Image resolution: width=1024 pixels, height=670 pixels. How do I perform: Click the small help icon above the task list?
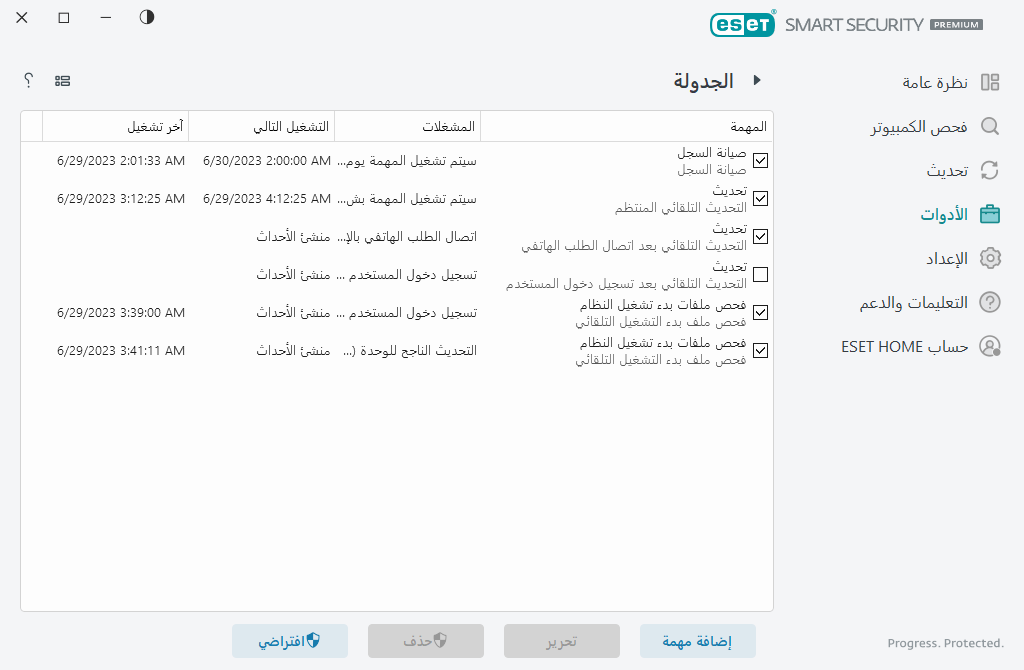29,80
